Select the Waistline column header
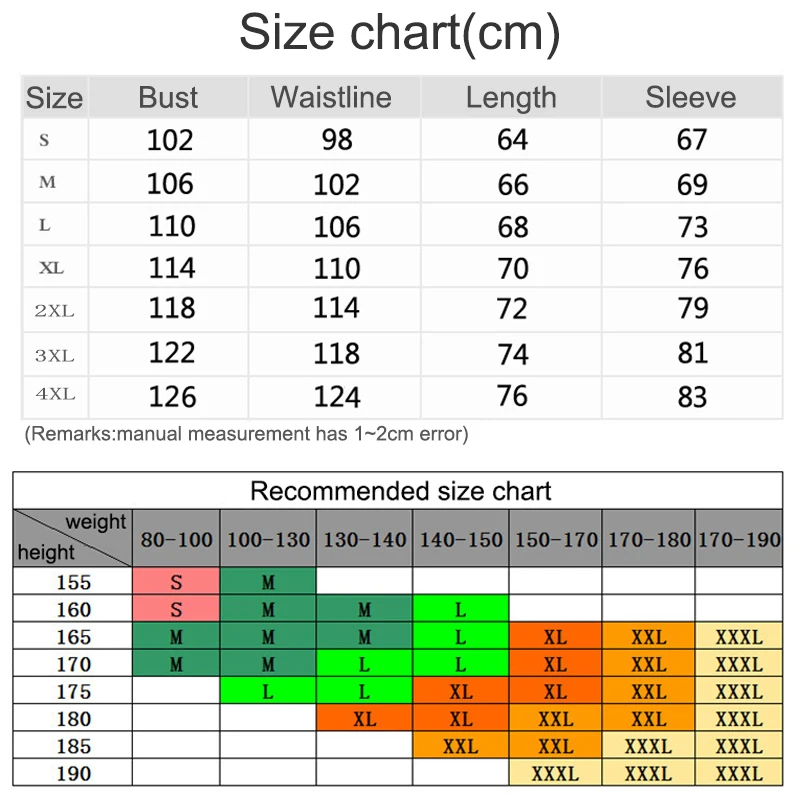This screenshot has width=800, height=800. [331, 98]
